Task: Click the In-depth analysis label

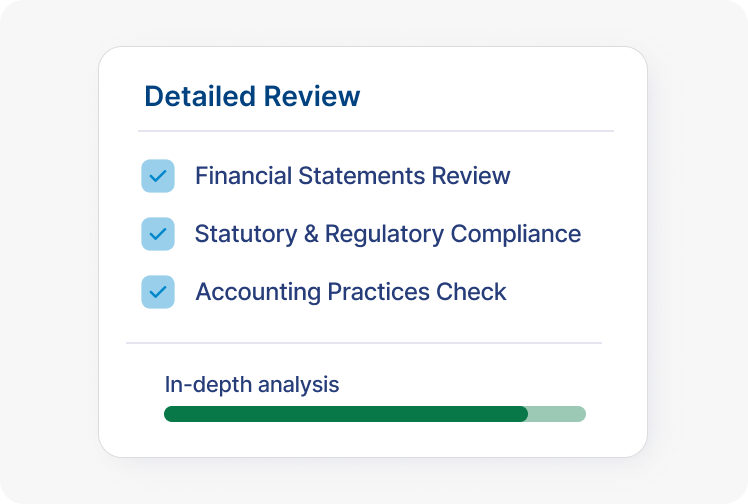Action: (x=252, y=384)
